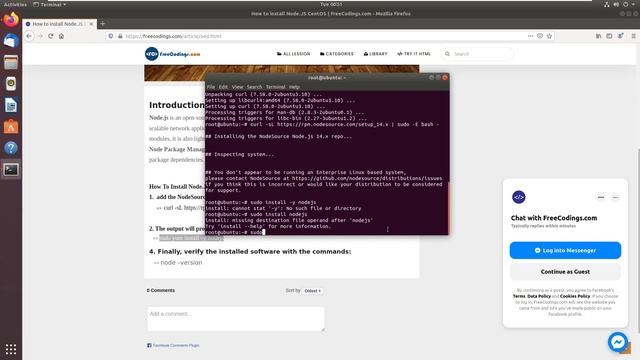Viewport: 640px width, 360px height.
Task: Open the clock showing Tue 00:51
Action: [x=331, y=4]
